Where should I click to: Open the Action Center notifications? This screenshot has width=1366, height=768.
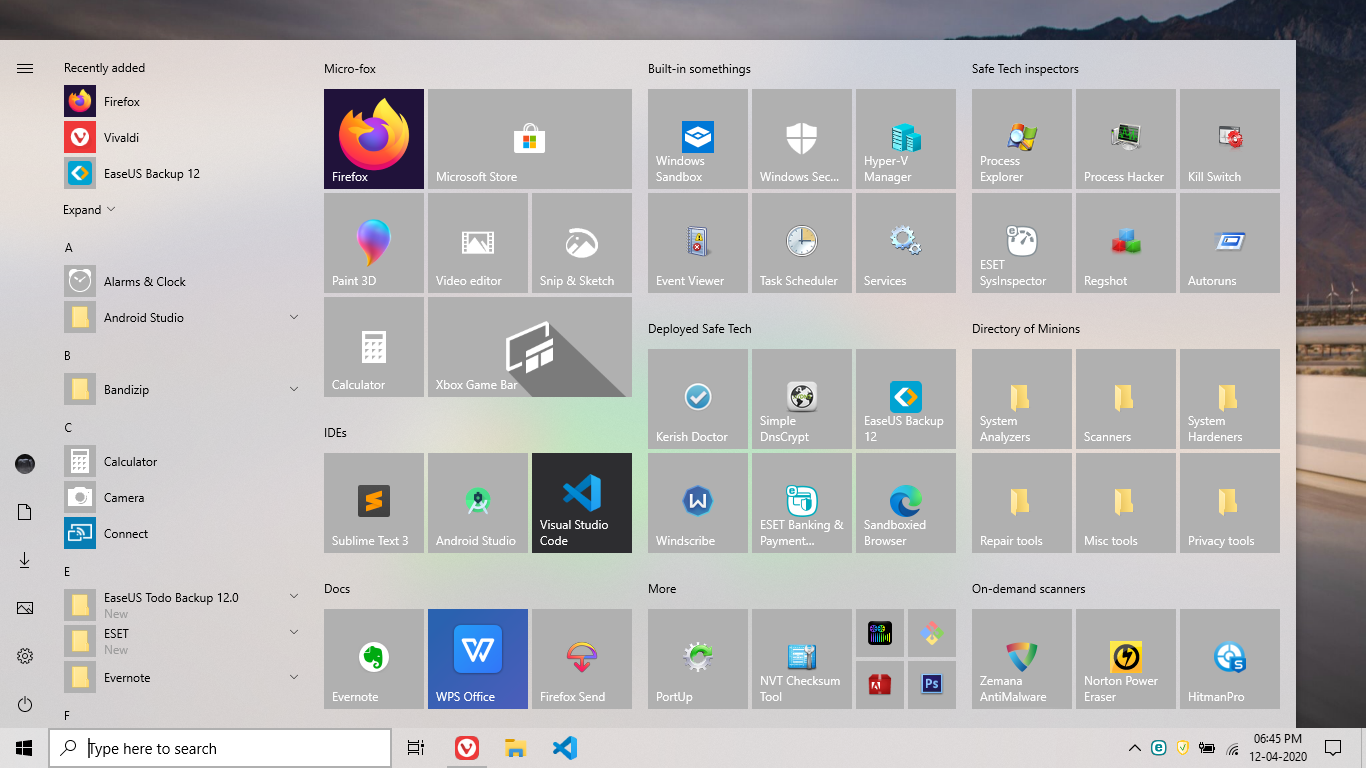tap(1332, 748)
